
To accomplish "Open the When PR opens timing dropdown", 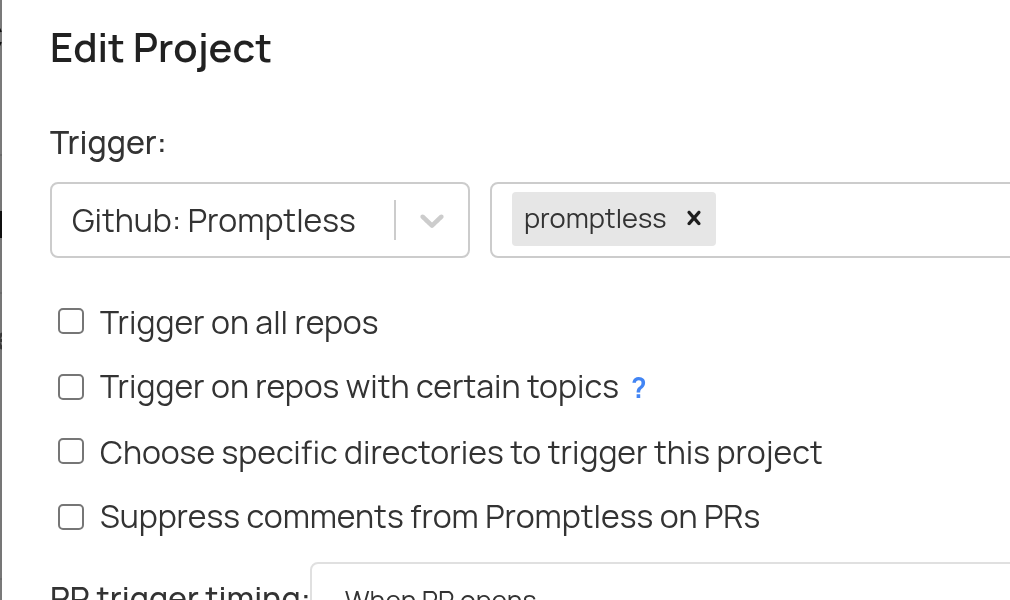I will (440, 594).
